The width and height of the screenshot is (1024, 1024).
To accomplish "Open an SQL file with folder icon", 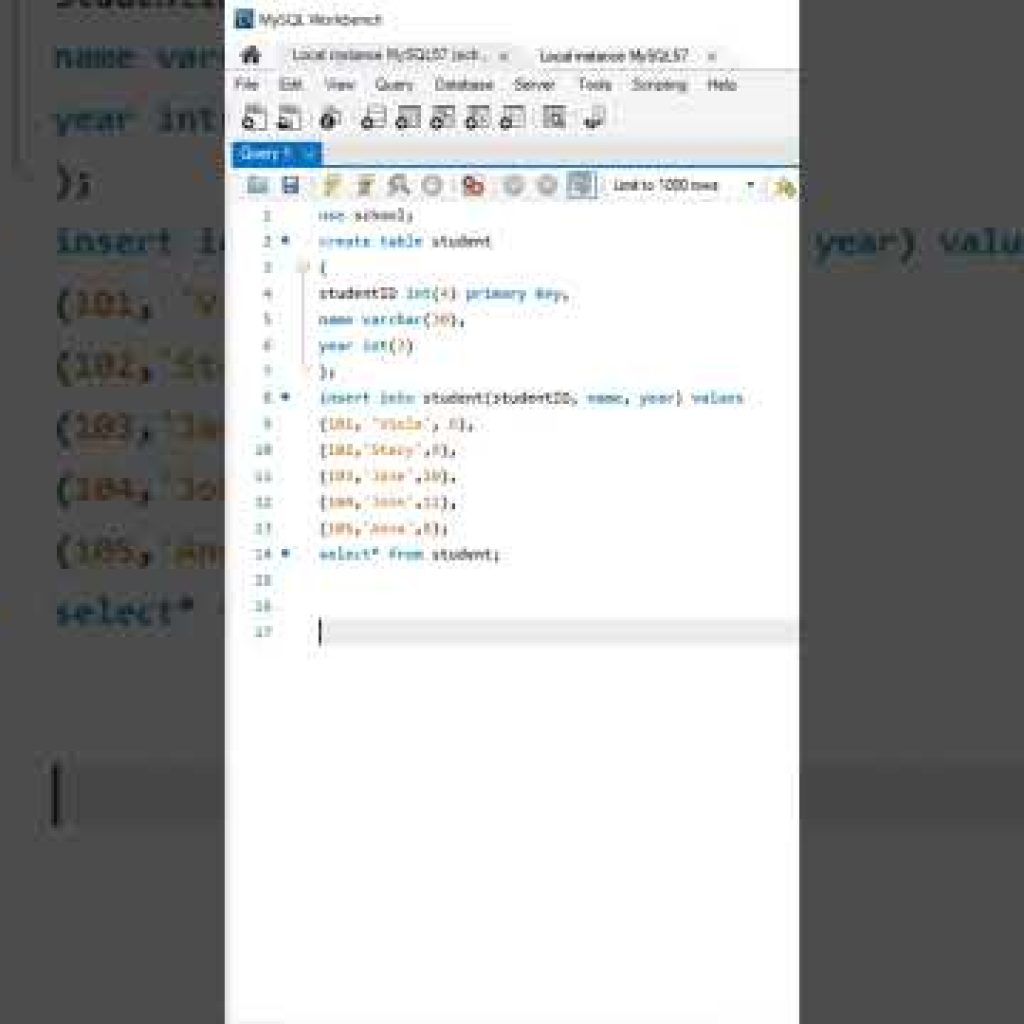I will [x=257, y=185].
